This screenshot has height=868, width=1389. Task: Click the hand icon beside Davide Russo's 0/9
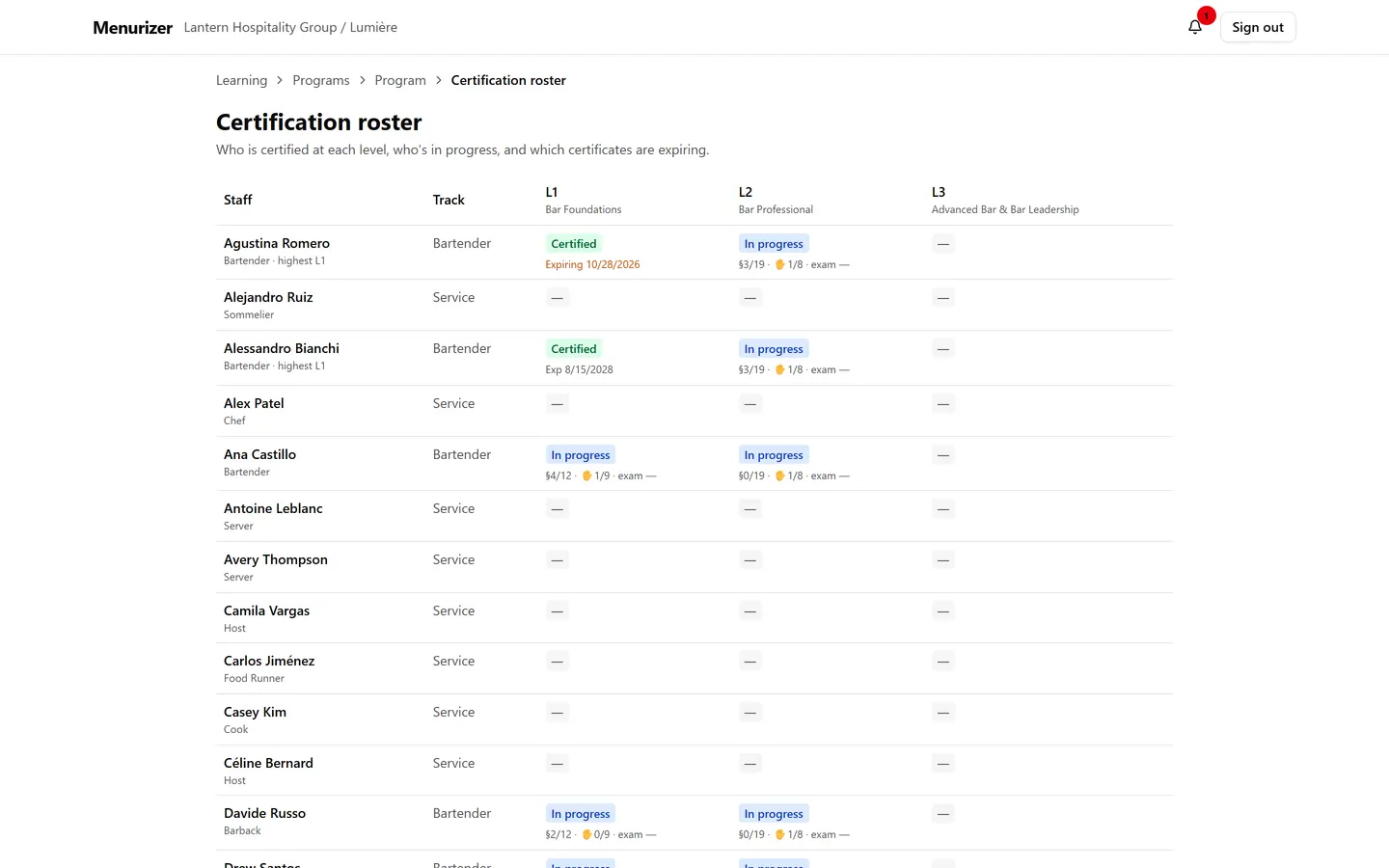pos(586,834)
